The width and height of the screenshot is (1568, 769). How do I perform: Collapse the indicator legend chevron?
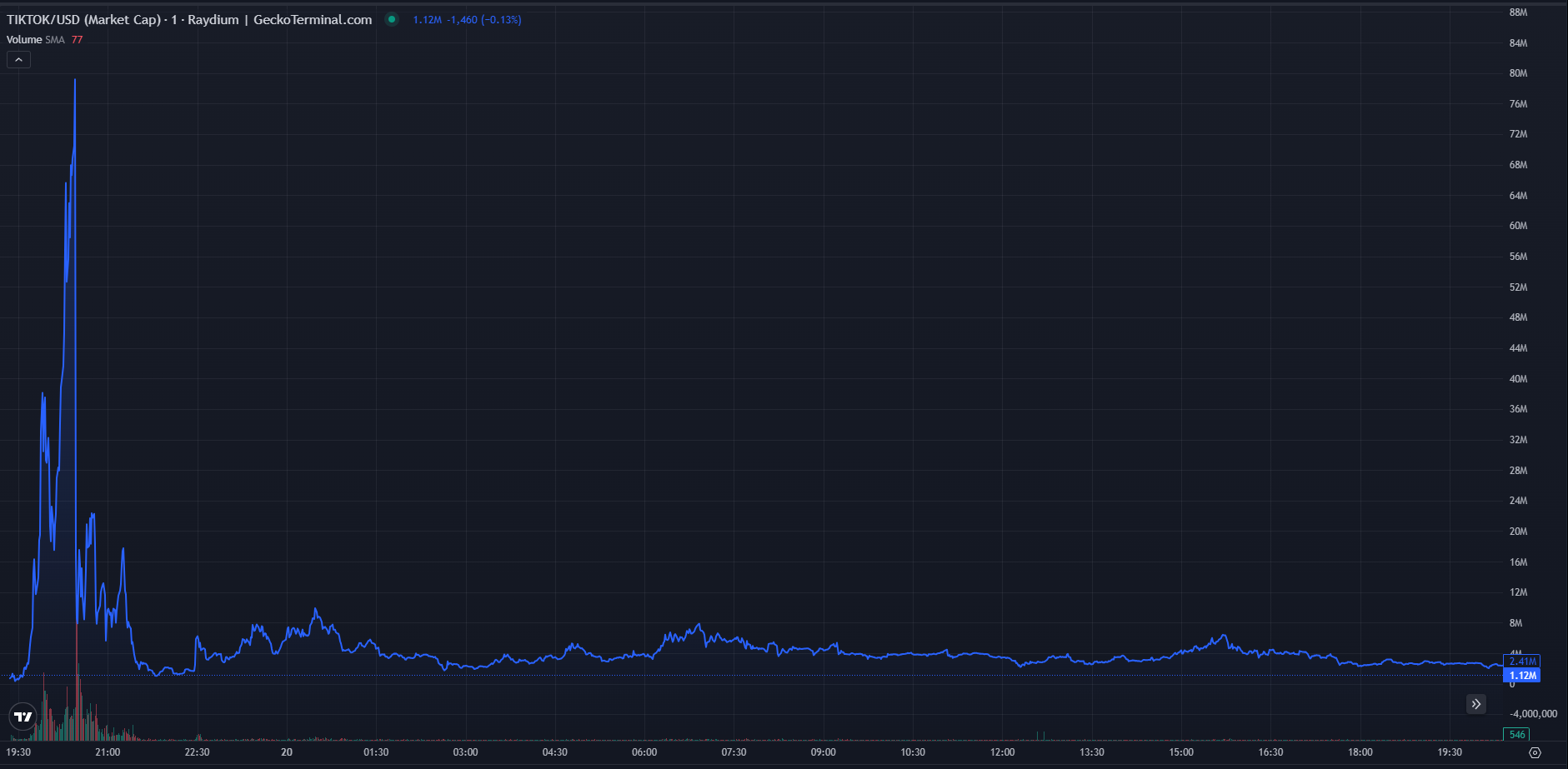click(18, 59)
